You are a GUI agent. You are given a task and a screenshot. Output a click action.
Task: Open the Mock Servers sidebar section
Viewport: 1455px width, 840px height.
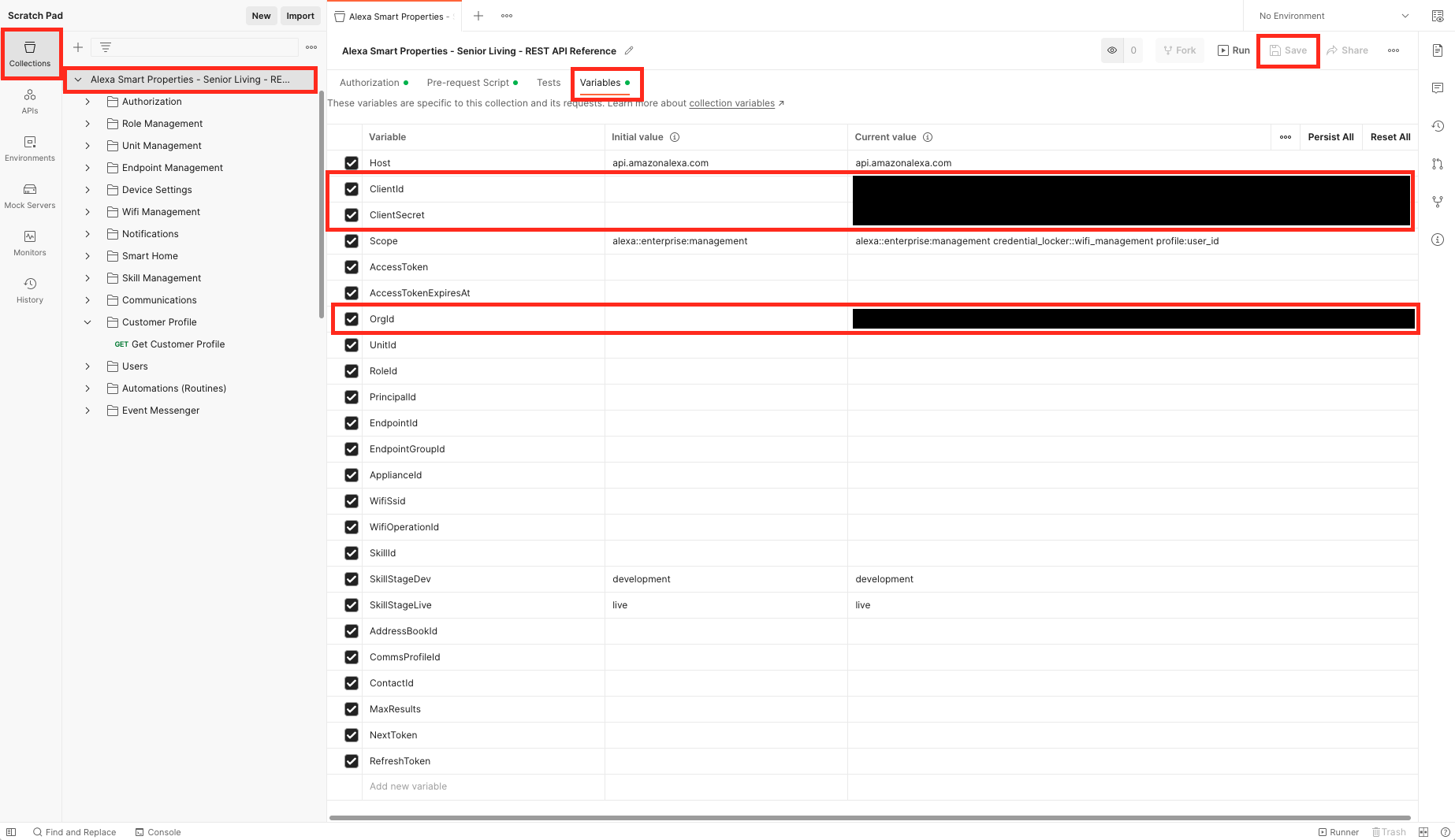[x=30, y=196]
